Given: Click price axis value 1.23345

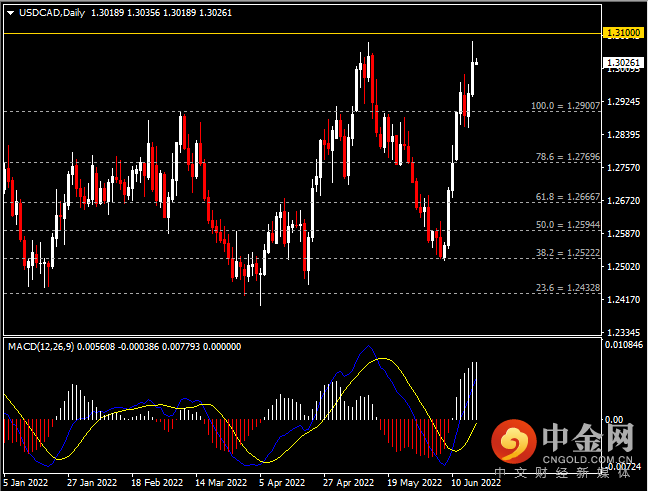Looking at the screenshot, I should point(623,333).
